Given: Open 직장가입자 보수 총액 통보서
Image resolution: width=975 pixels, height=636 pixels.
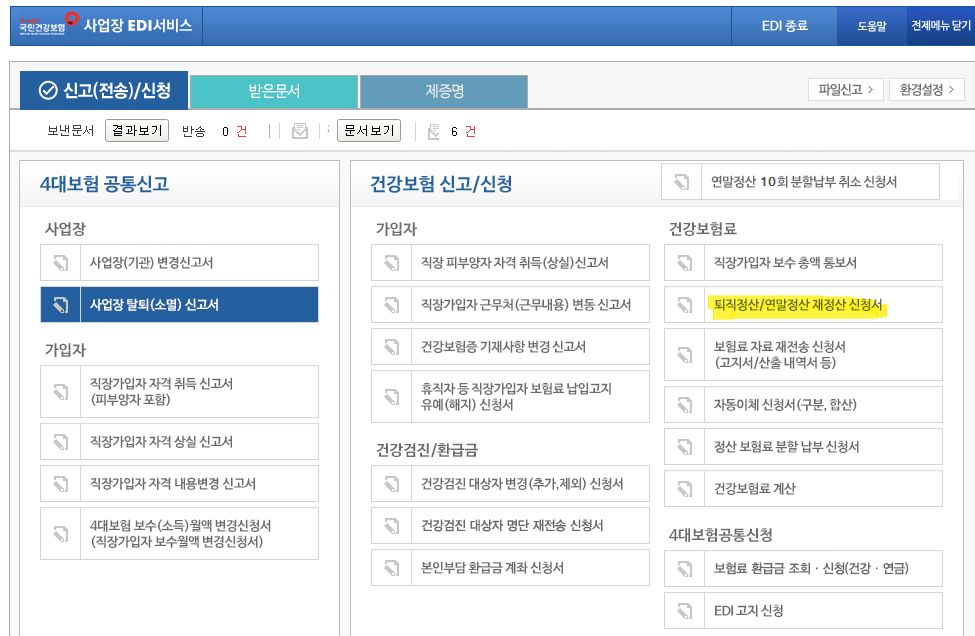Looking at the screenshot, I should point(803,262).
